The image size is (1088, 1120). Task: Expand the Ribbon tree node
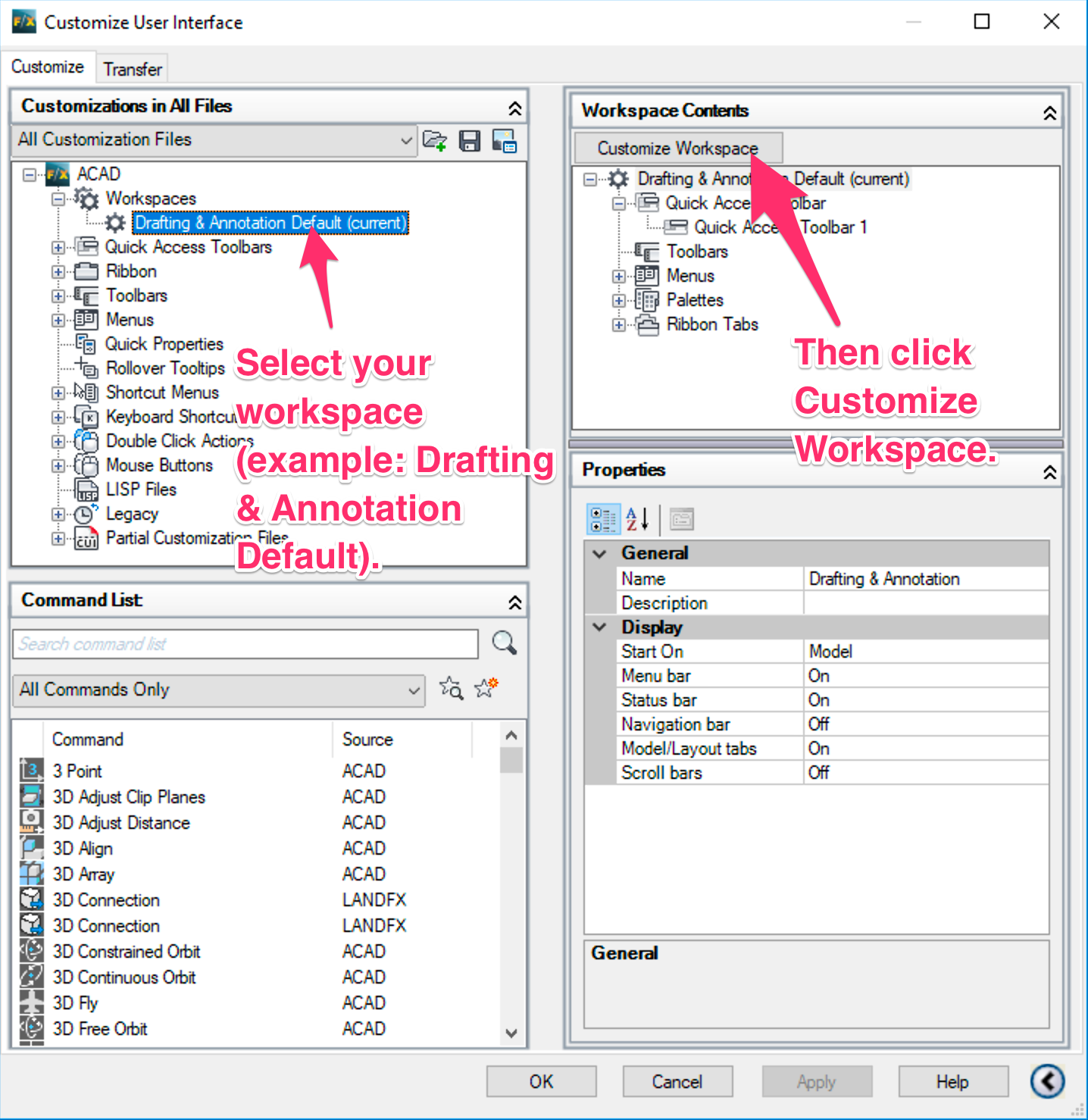58,272
